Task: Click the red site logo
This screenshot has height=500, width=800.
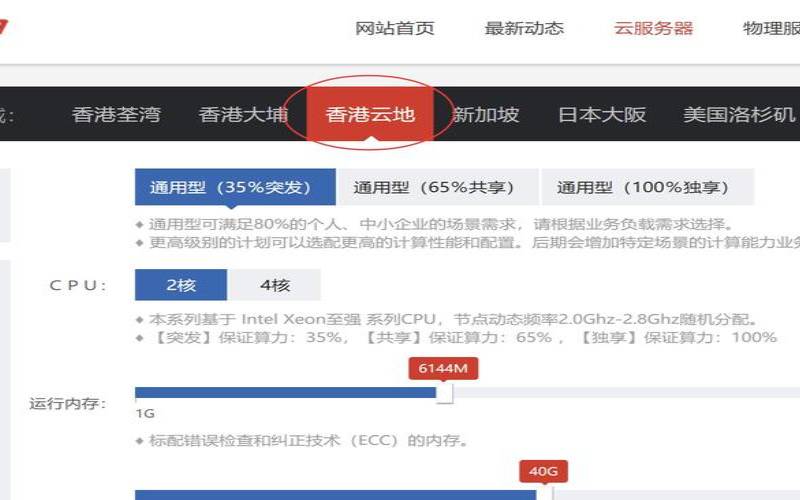Action: click(x=5, y=27)
